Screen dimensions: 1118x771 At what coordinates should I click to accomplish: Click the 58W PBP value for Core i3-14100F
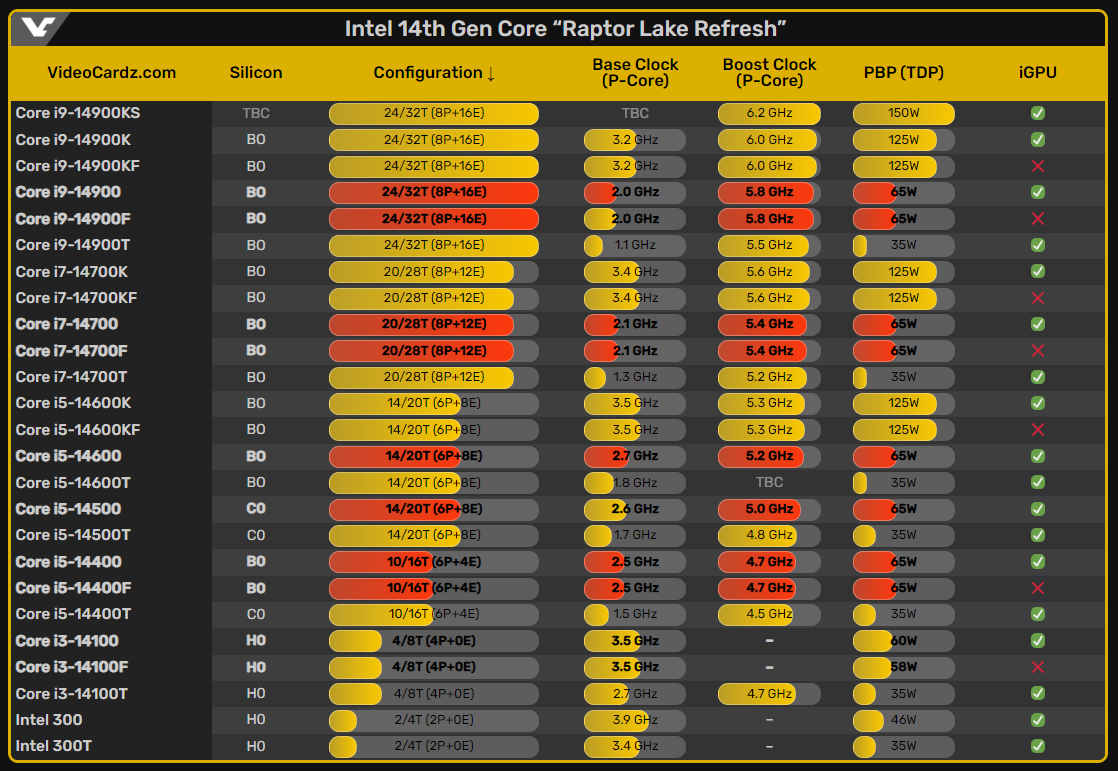tap(903, 667)
